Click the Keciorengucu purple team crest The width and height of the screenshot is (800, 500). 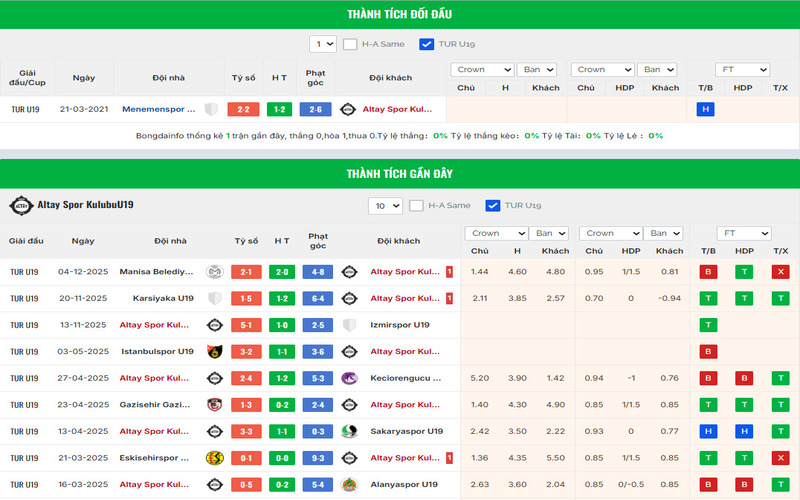click(349, 378)
